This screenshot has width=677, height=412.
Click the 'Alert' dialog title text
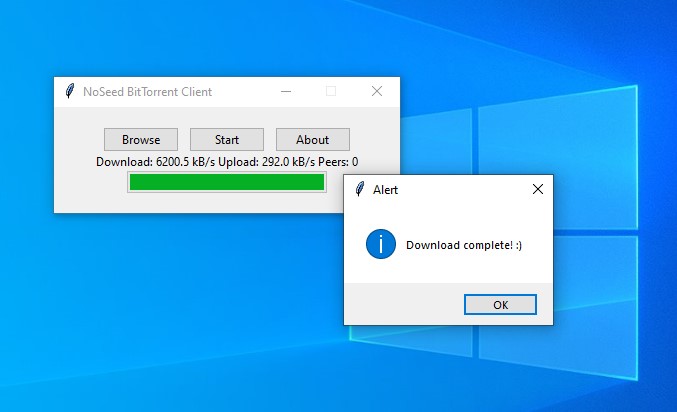(x=385, y=190)
